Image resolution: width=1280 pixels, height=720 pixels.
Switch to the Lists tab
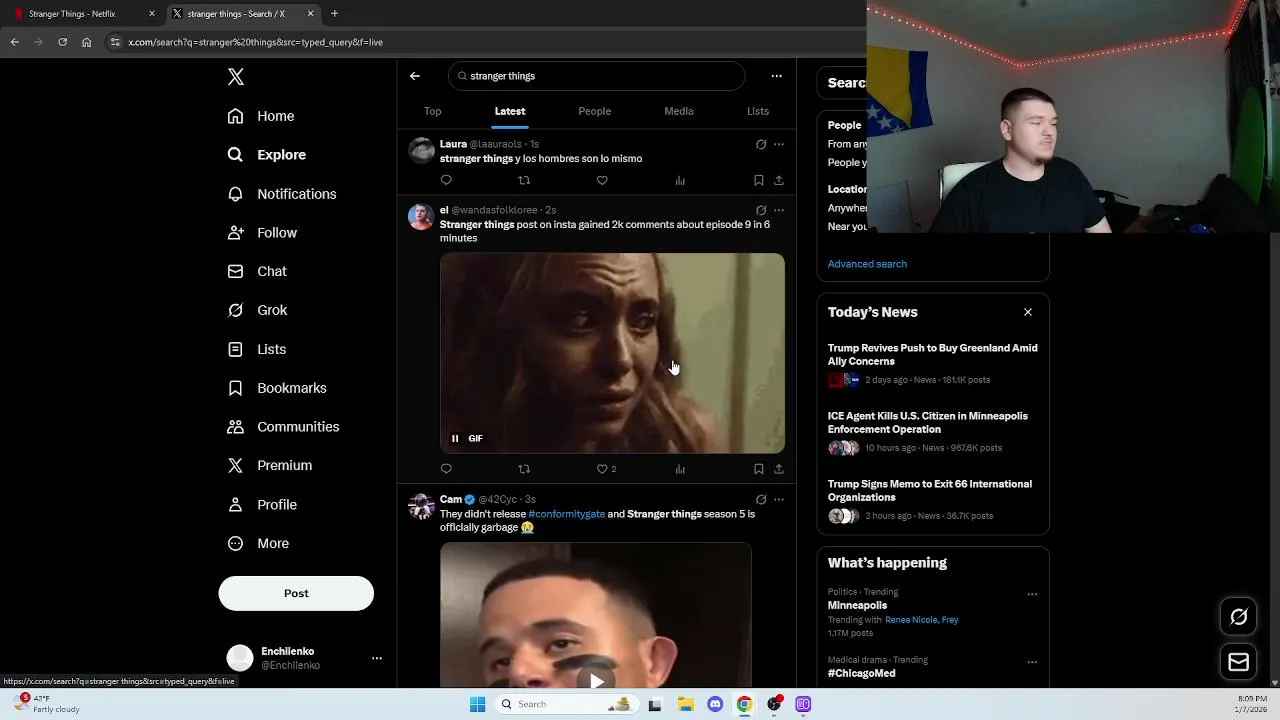pyautogui.click(x=758, y=111)
